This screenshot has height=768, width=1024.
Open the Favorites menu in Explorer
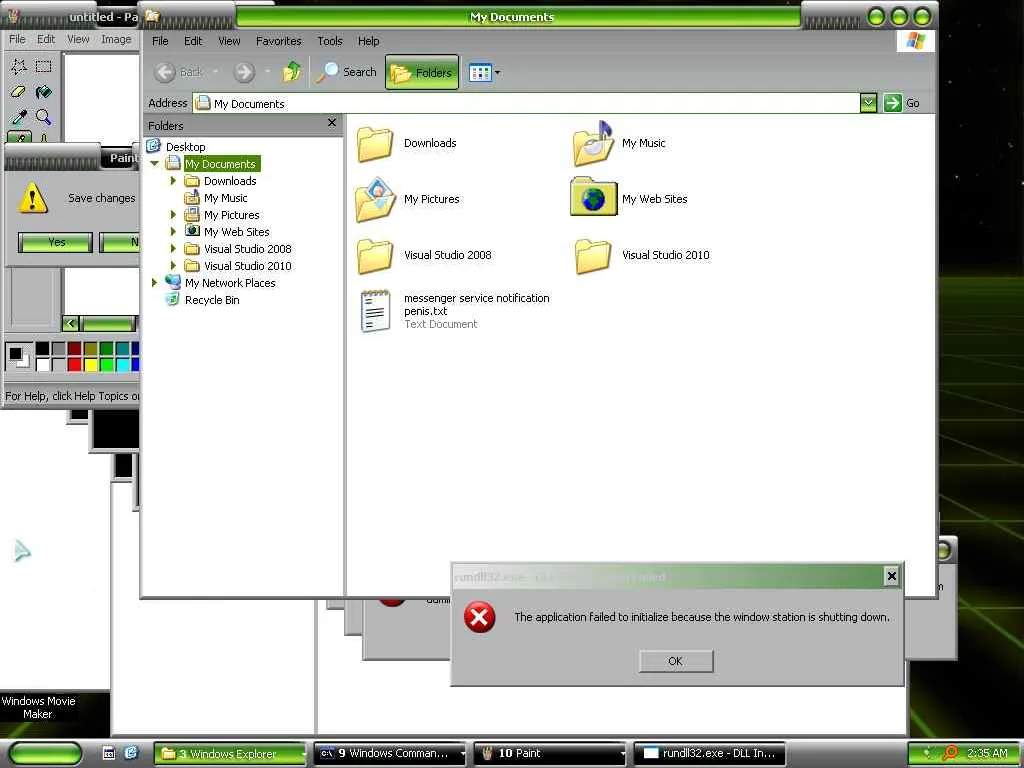[279, 41]
